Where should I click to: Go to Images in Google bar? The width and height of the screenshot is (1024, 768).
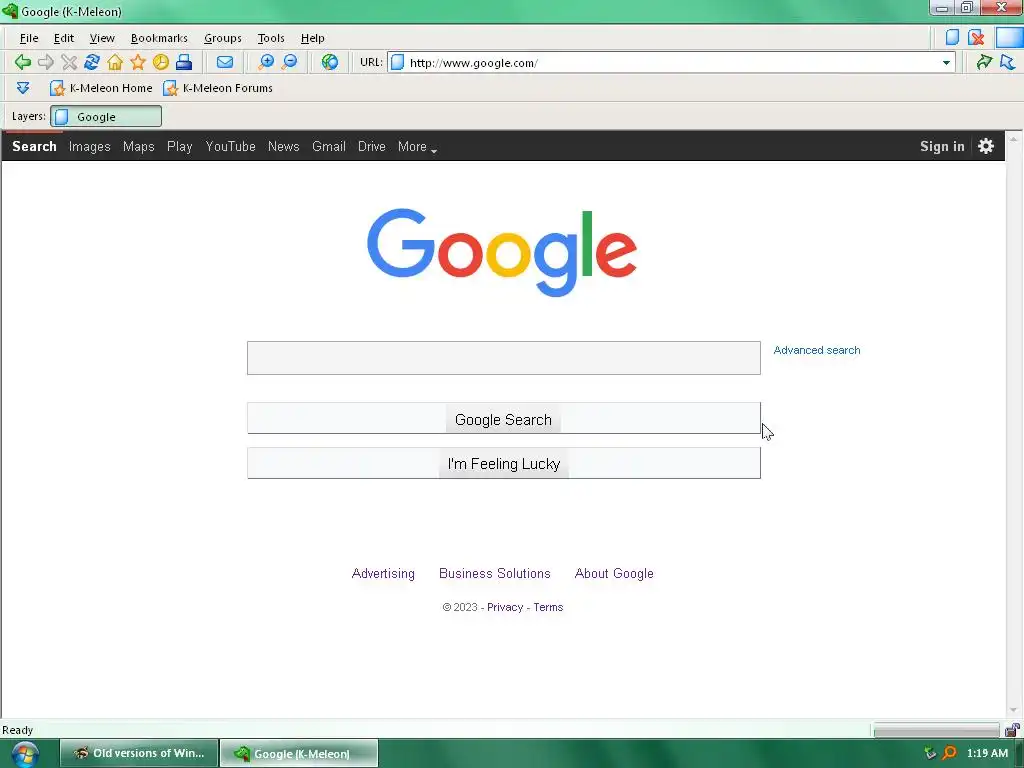[89, 146]
